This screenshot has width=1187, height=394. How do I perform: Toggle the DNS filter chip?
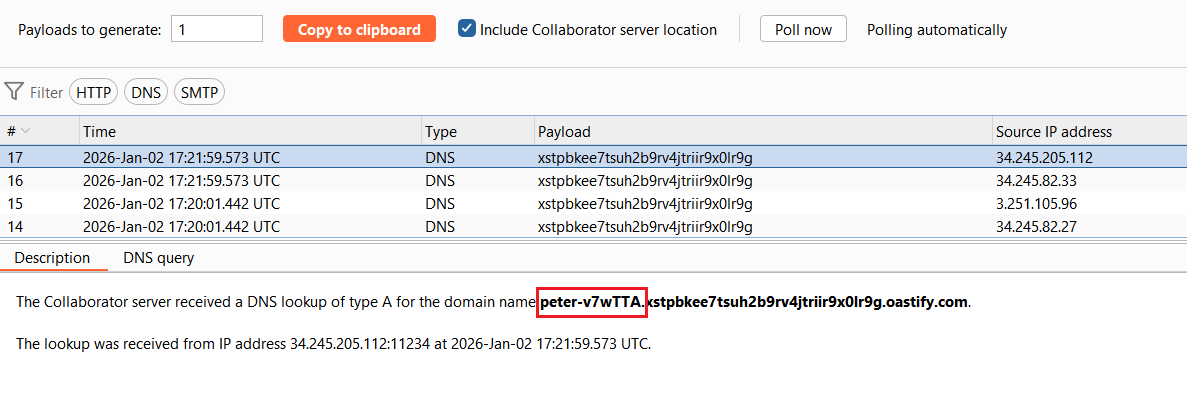(x=146, y=92)
